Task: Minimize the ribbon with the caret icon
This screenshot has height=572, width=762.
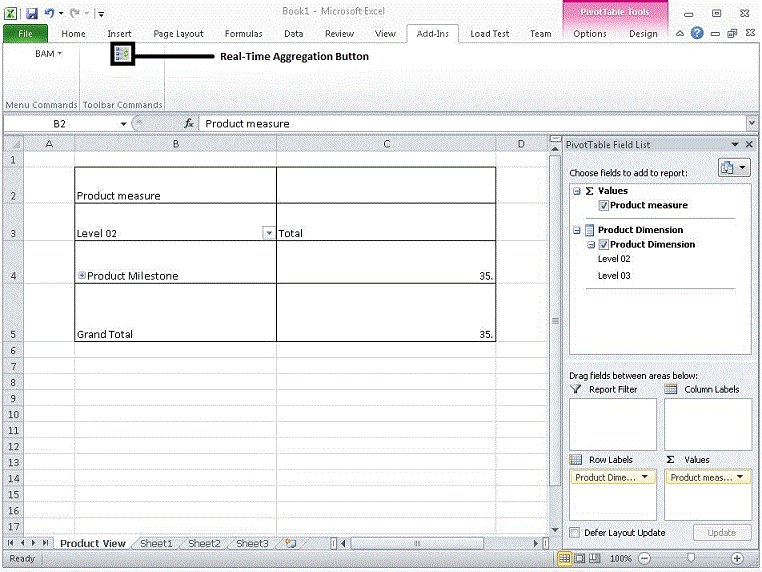Action: click(x=680, y=34)
